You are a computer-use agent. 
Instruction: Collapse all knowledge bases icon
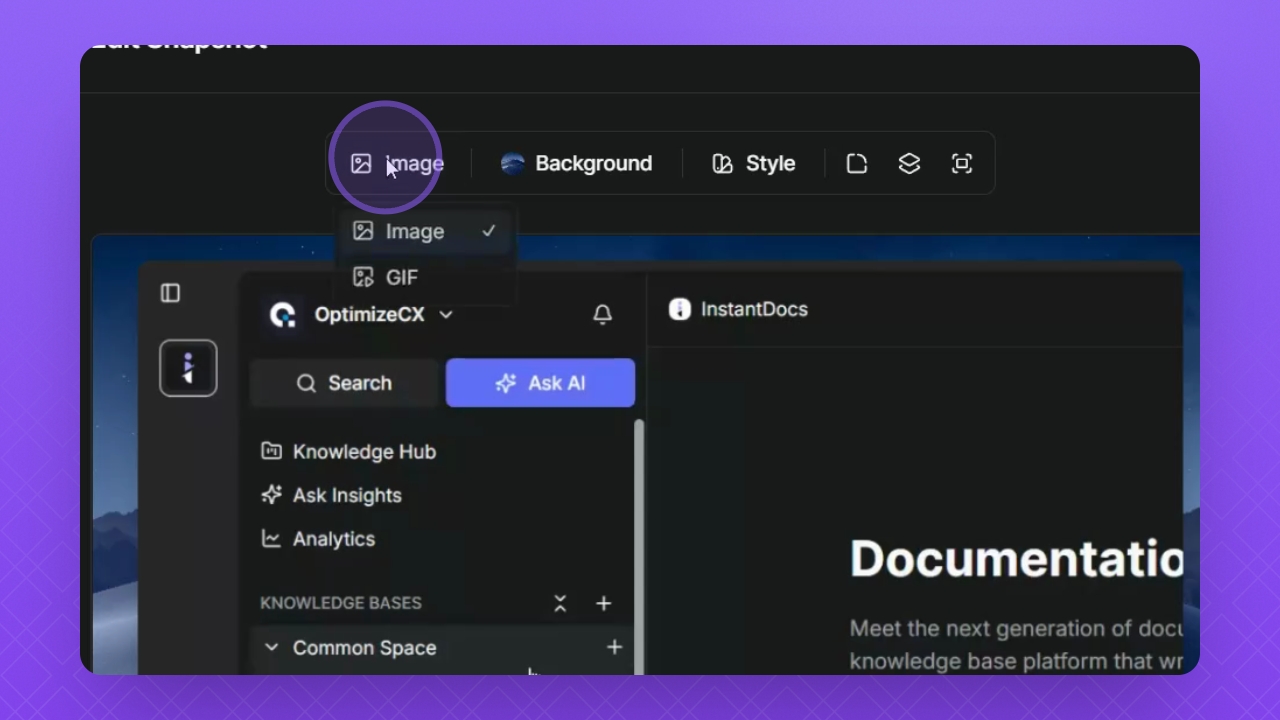point(560,603)
